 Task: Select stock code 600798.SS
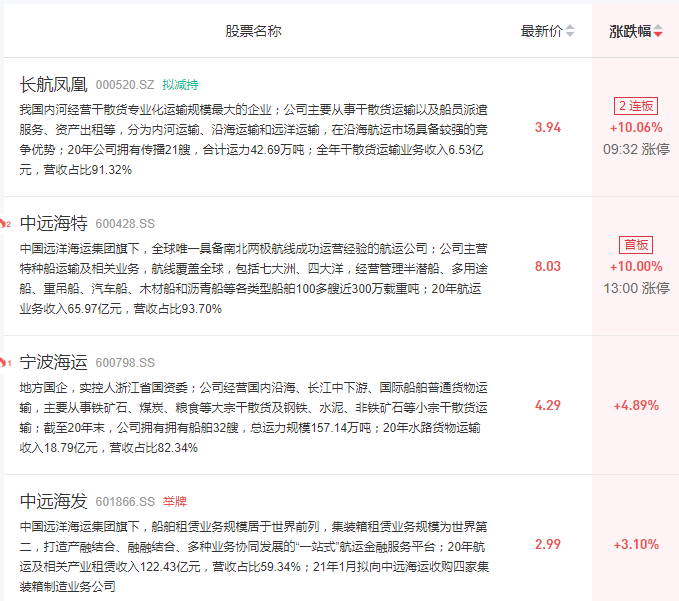[x=125, y=363]
